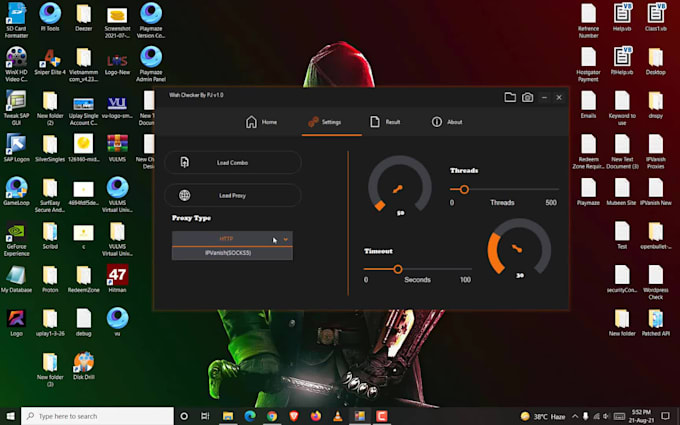Viewport: 680px width, 425px height.
Task: Launch Brave browser from the taskbar
Action: (294, 416)
